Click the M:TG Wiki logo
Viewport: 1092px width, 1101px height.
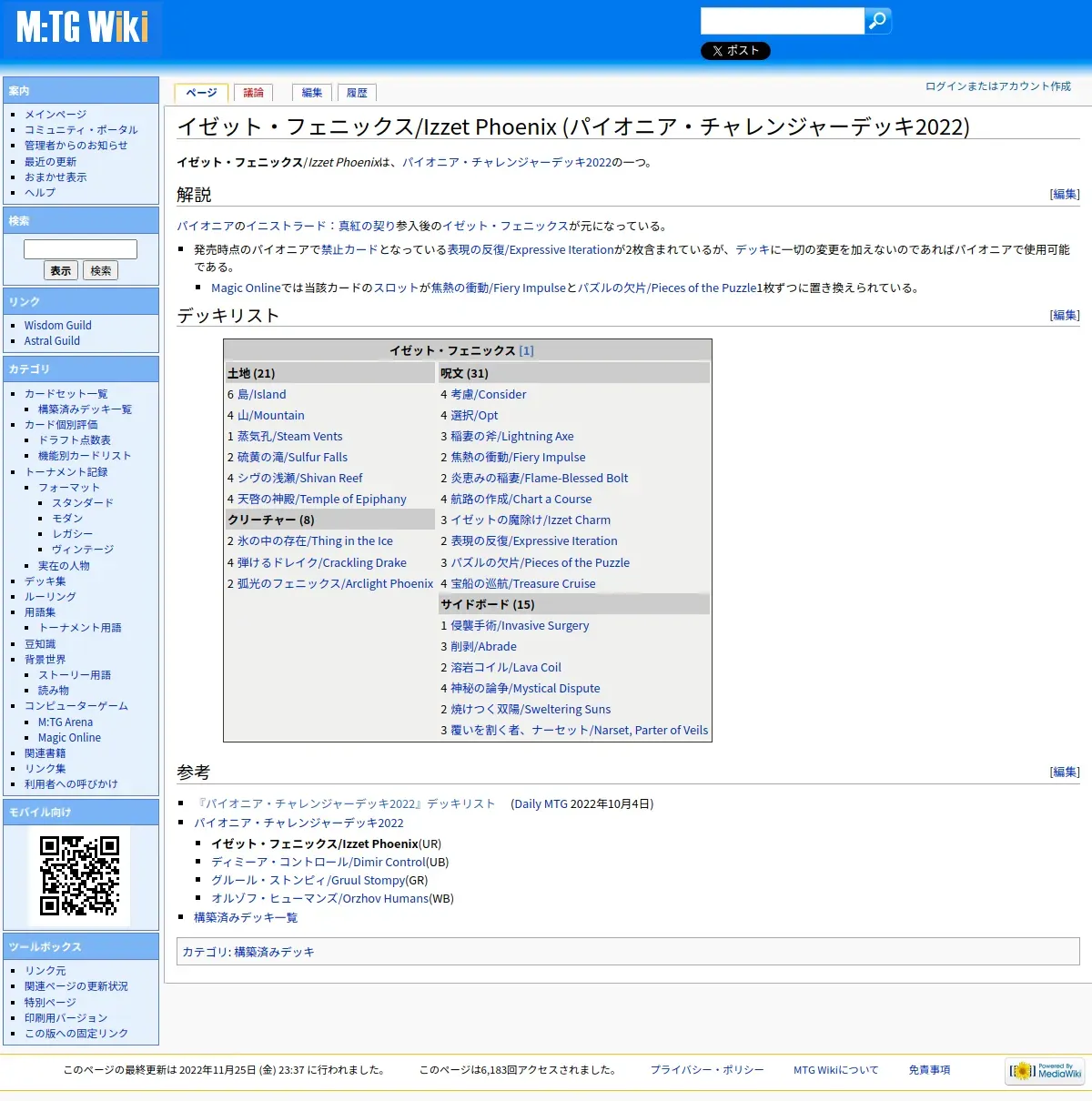82,27
